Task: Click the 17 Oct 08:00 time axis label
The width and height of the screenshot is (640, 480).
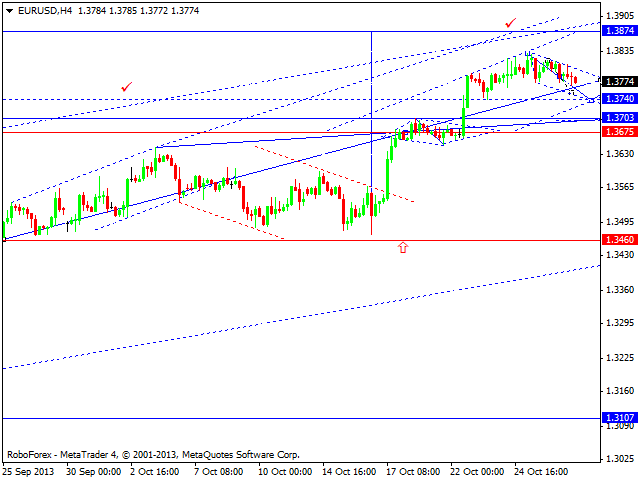Action: coord(413,472)
